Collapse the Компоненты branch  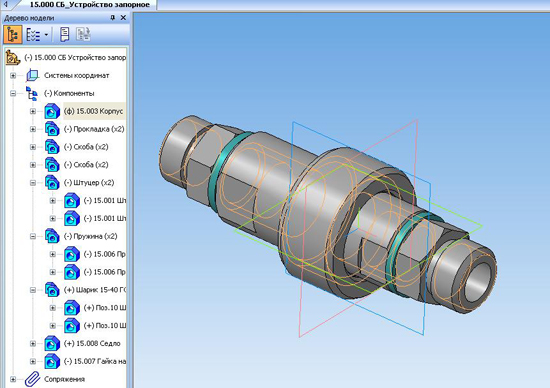pyautogui.click(x=13, y=93)
